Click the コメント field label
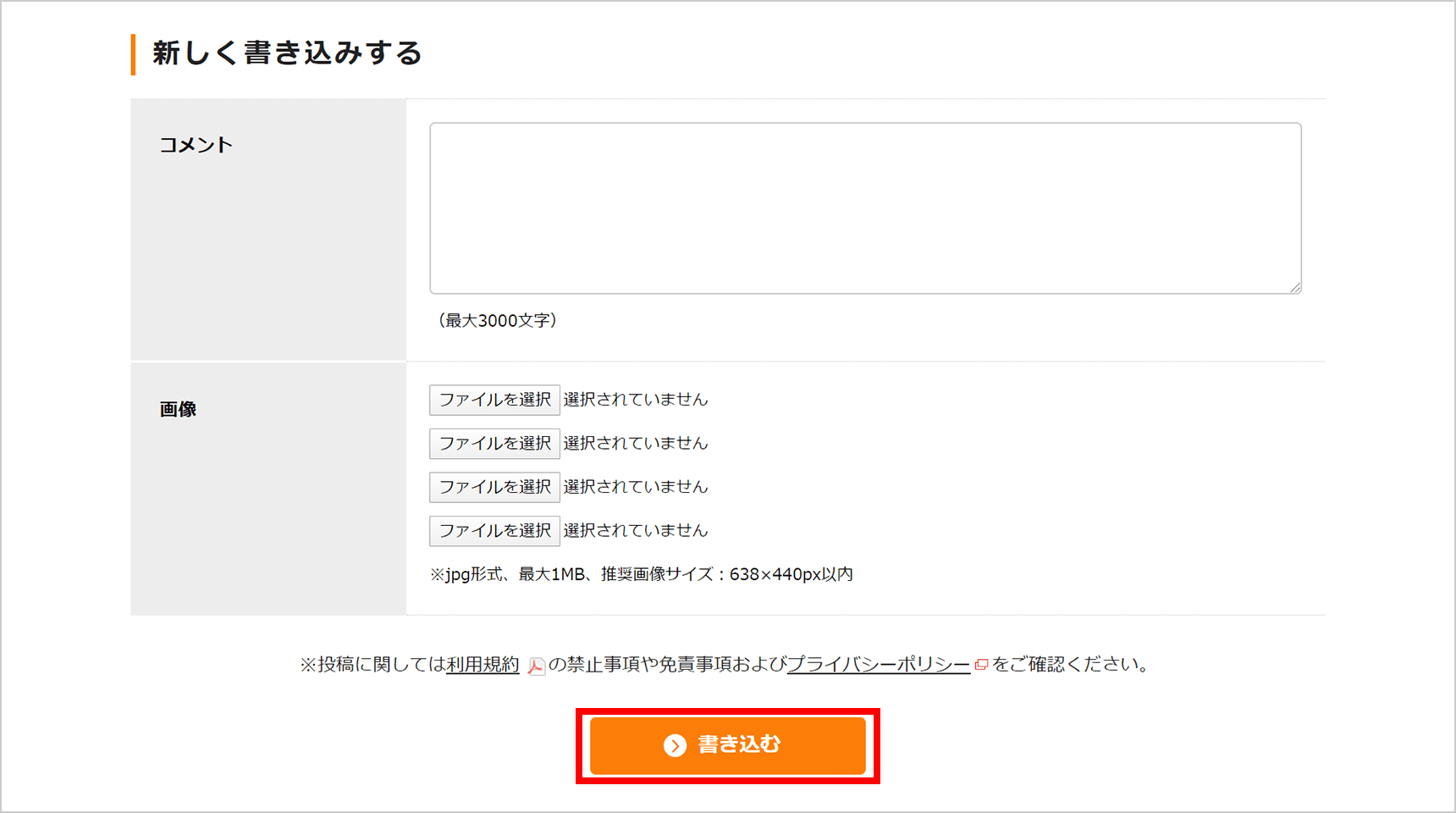Image resolution: width=1456 pixels, height=813 pixels. point(196,145)
